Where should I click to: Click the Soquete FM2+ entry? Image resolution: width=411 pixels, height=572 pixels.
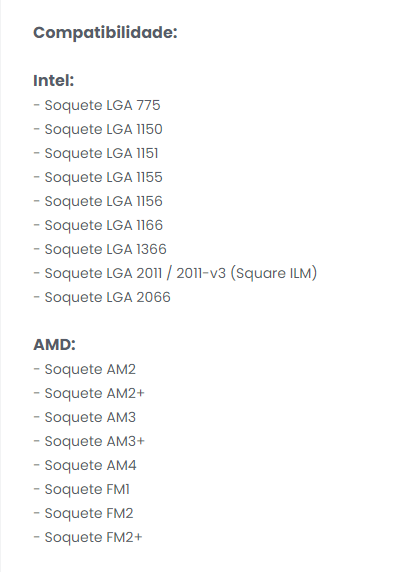(x=88, y=538)
